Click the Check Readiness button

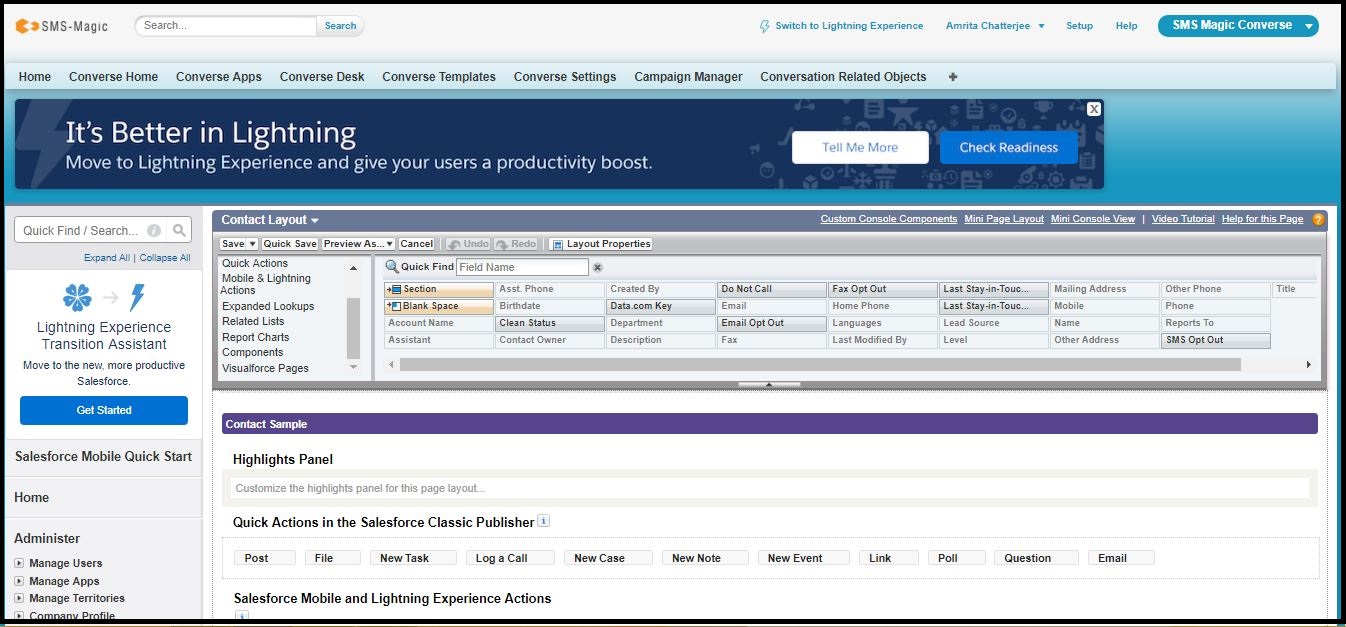[1009, 147]
